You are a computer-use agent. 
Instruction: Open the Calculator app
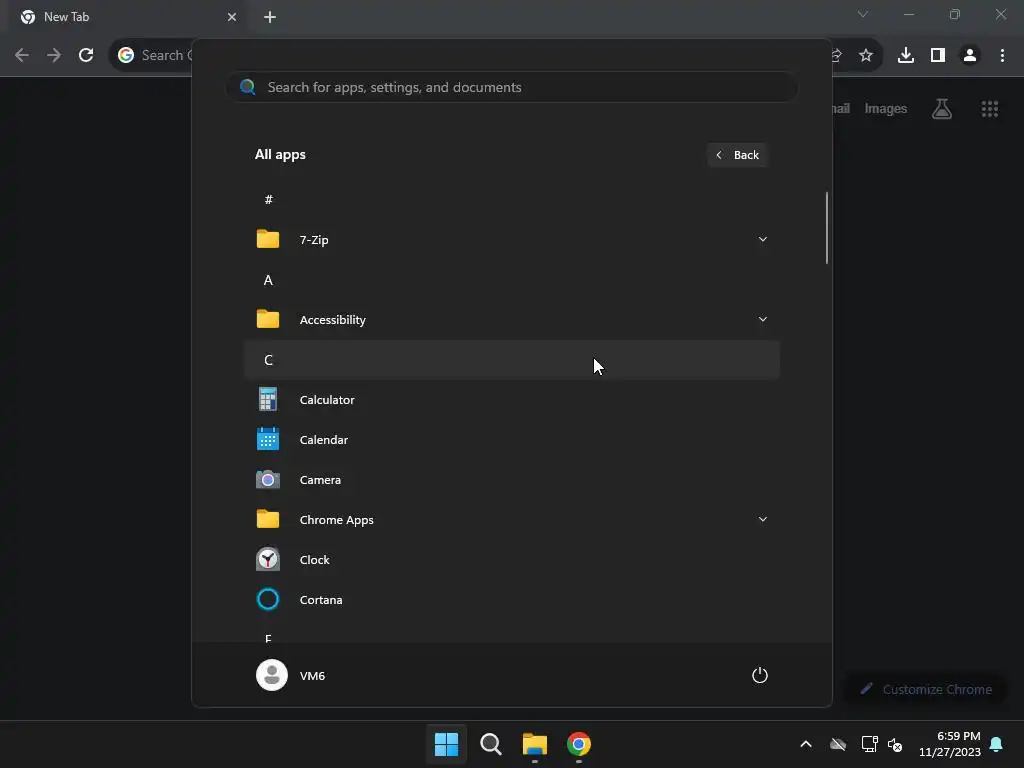511,400
